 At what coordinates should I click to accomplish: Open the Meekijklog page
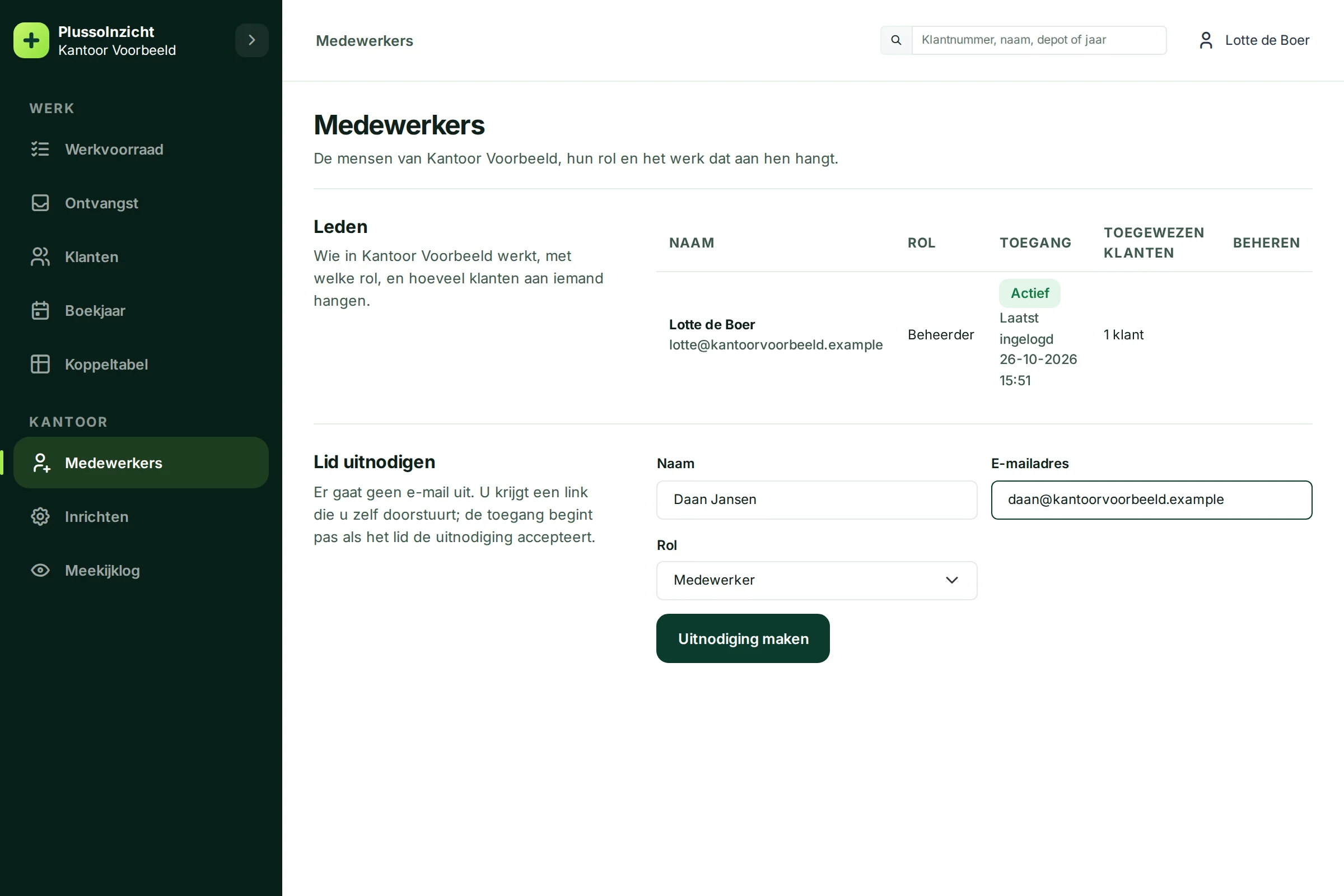[141, 570]
